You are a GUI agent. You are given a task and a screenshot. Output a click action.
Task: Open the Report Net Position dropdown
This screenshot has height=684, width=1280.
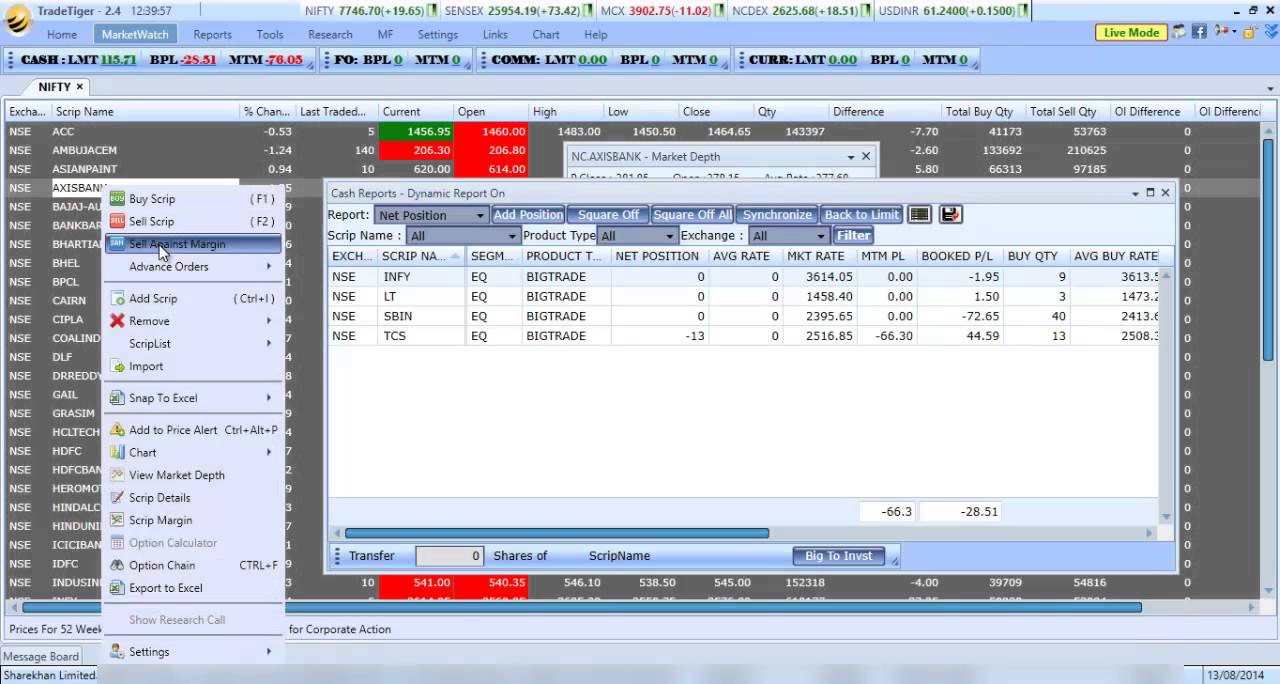431,215
